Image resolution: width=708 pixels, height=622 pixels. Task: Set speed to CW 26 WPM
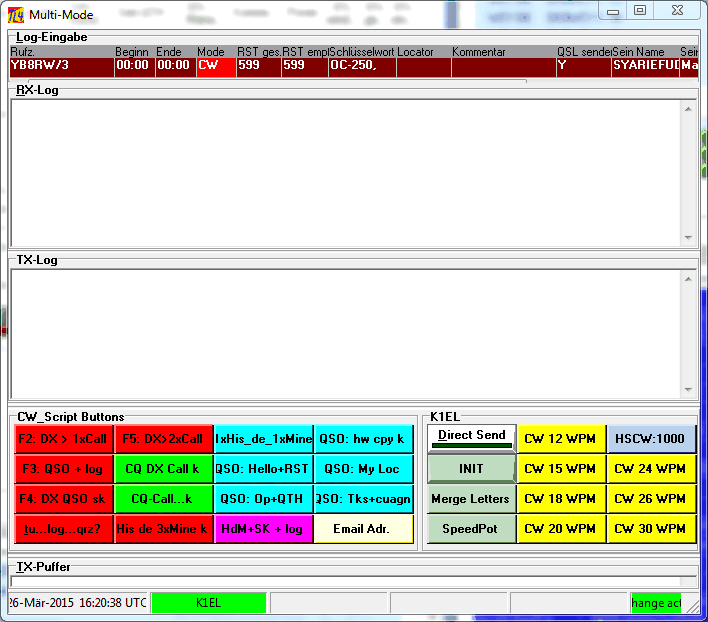tap(651, 499)
